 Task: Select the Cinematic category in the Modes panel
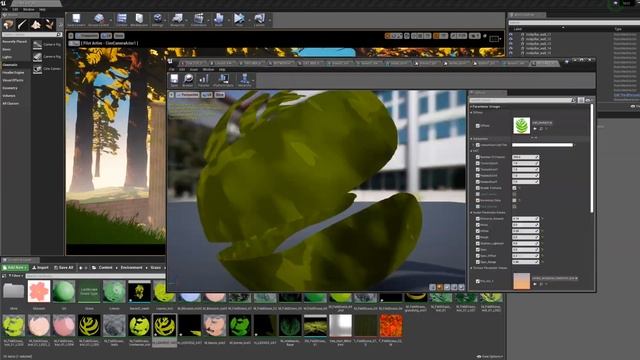point(10,65)
